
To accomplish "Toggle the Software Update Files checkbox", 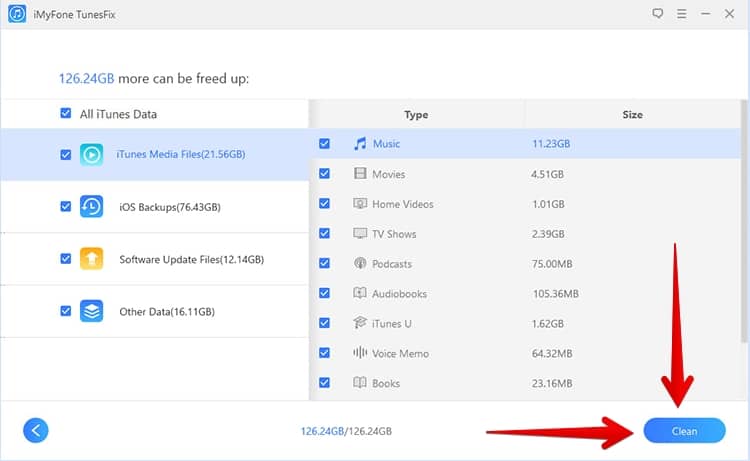I will coord(66,259).
